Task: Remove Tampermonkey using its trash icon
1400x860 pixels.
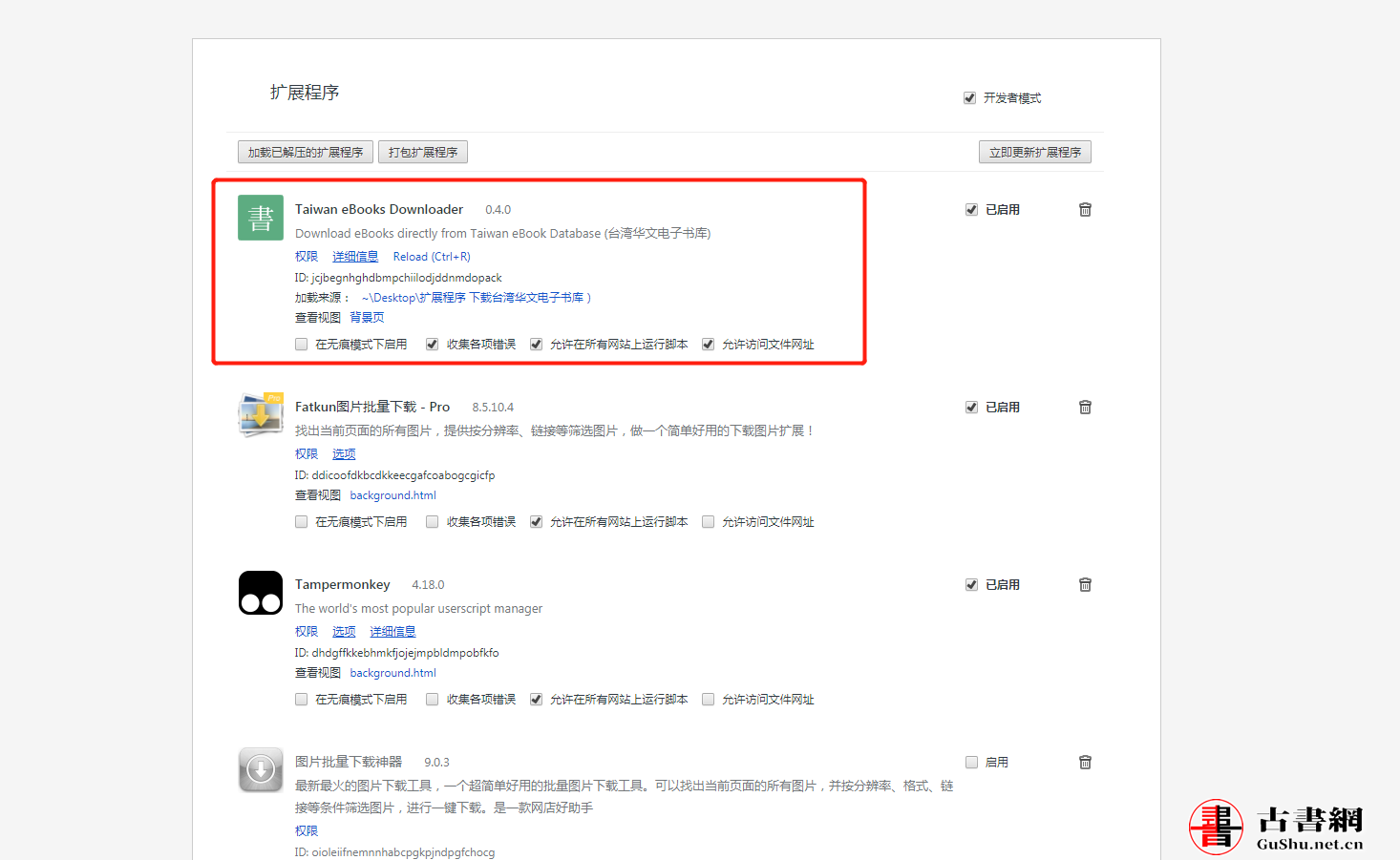Action: [1085, 584]
